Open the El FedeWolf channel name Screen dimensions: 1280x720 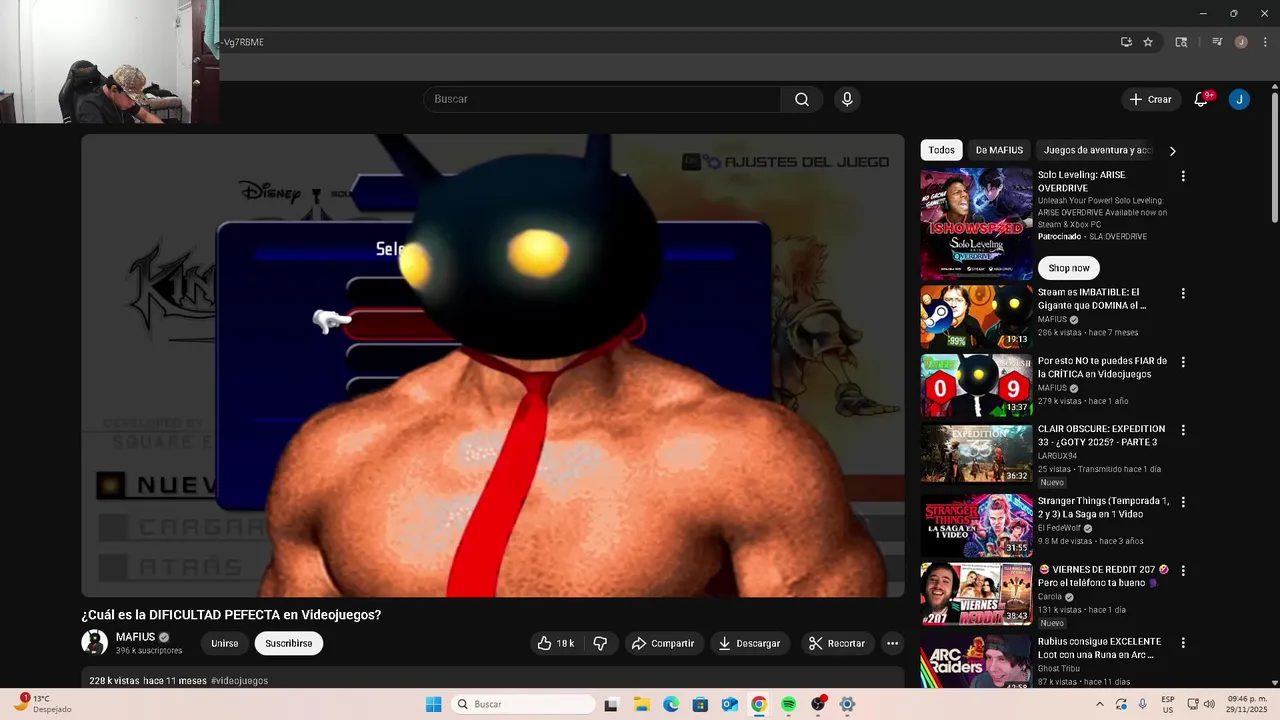1059,528
